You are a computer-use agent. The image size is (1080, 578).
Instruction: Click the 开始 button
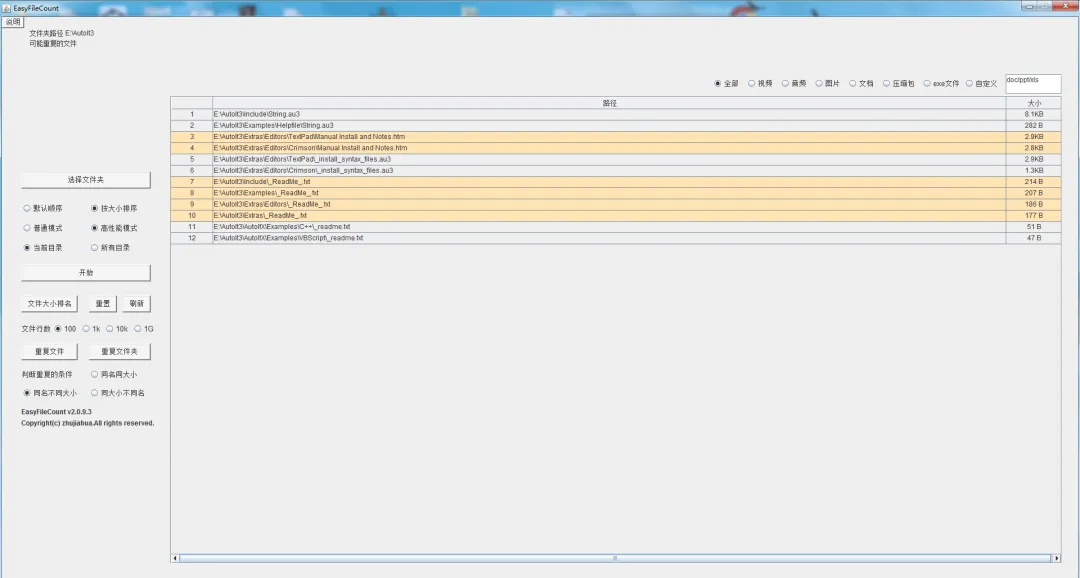coord(86,273)
